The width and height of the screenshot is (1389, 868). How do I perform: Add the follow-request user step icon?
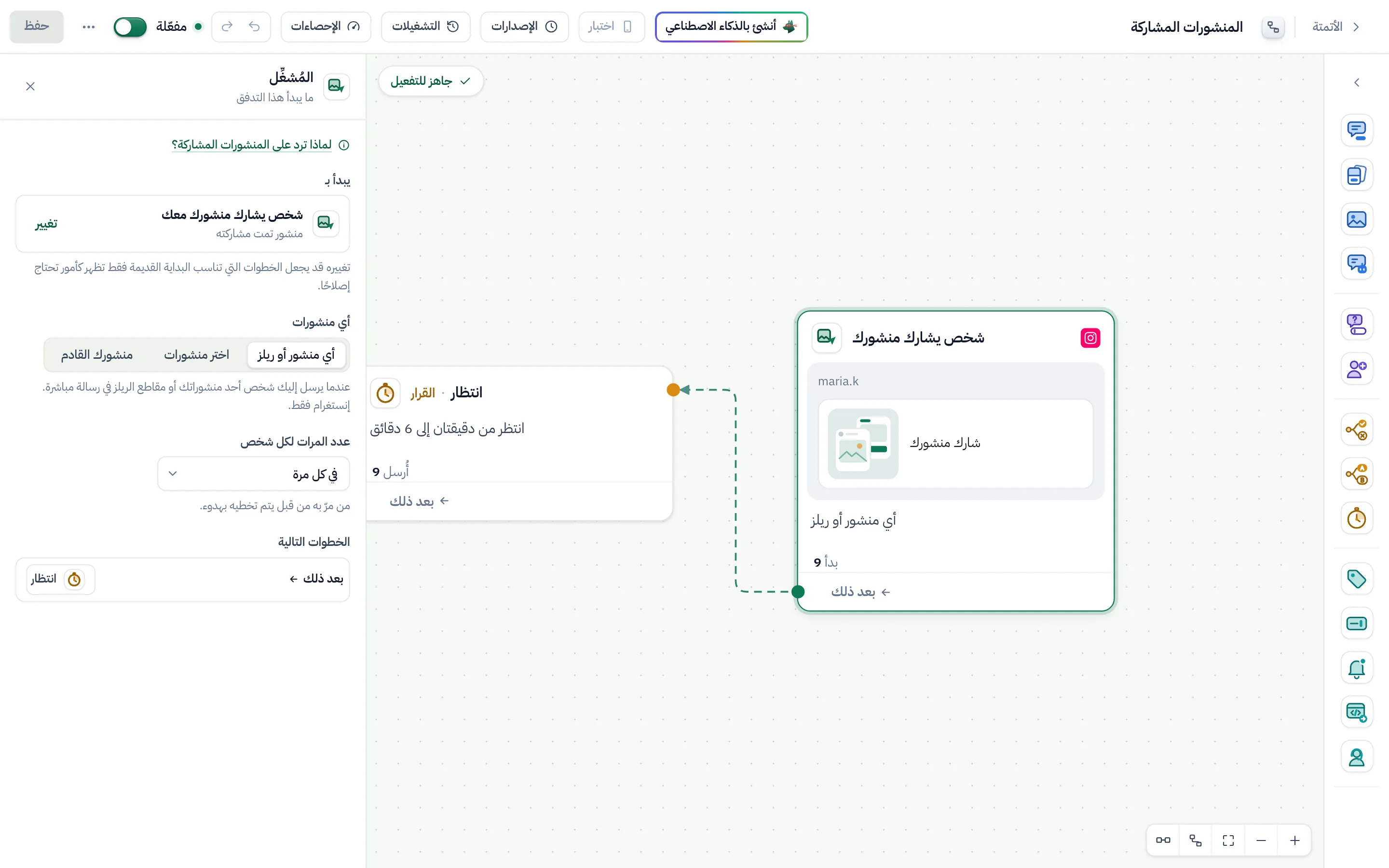coord(1356,368)
